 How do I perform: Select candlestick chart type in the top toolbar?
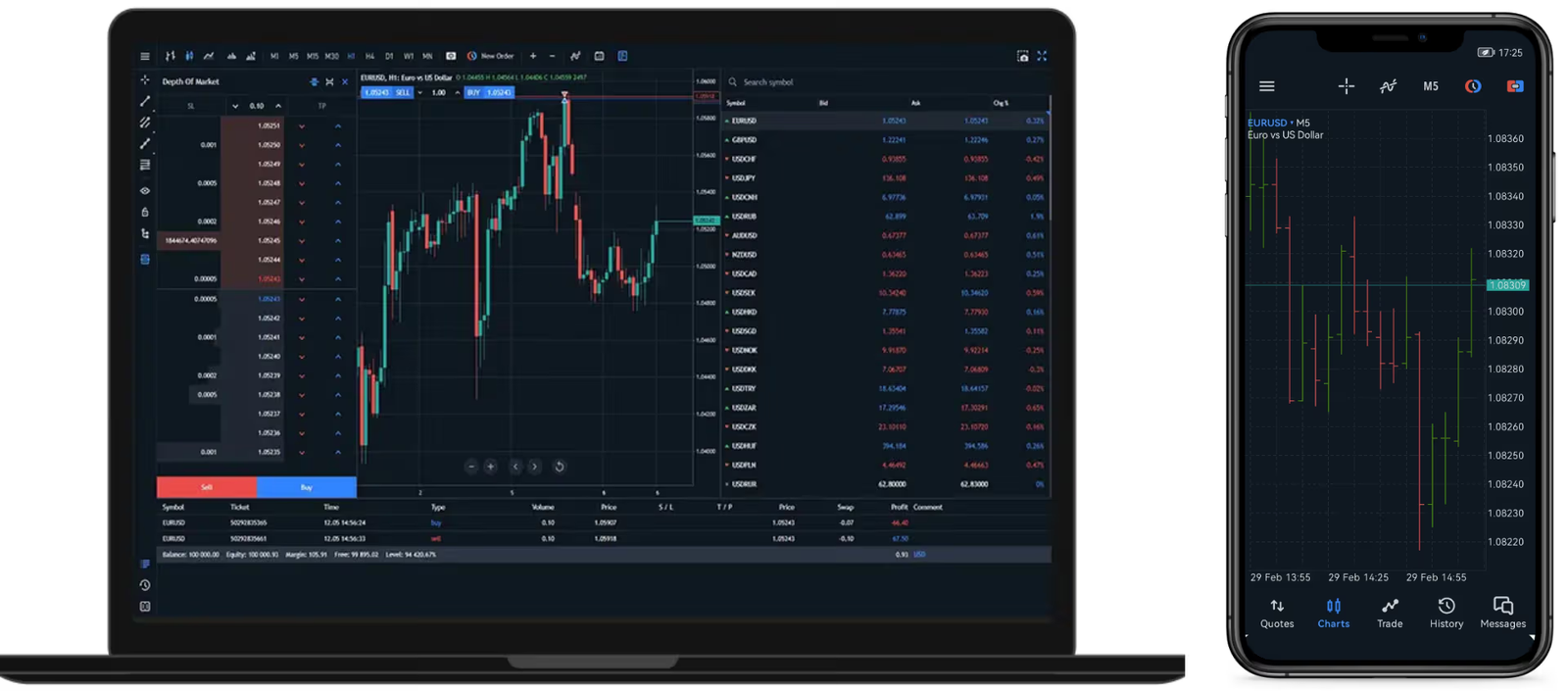tap(189, 57)
